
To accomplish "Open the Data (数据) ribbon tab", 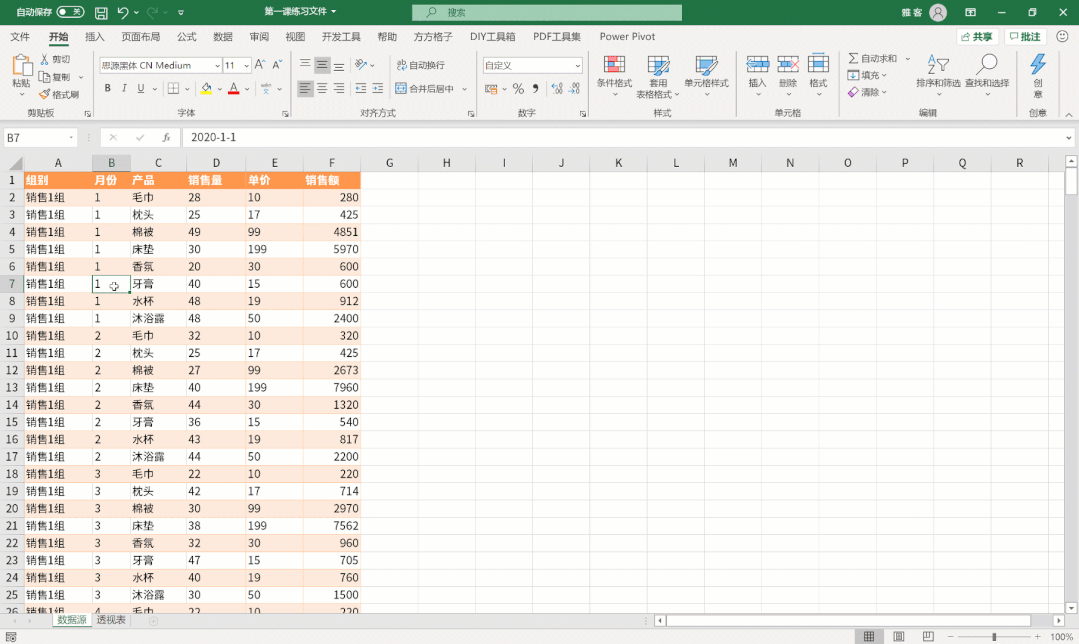I will pyautogui.click(x=222, y=36).
